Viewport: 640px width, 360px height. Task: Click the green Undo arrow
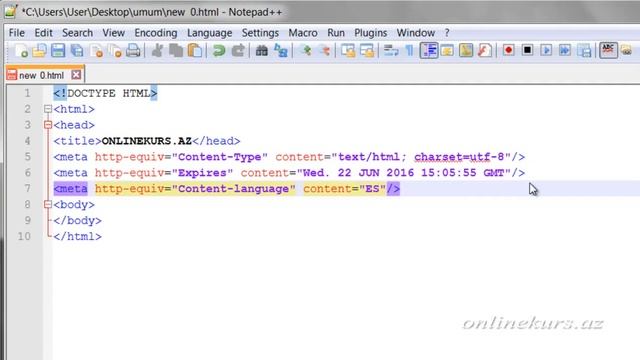(219, 51)
